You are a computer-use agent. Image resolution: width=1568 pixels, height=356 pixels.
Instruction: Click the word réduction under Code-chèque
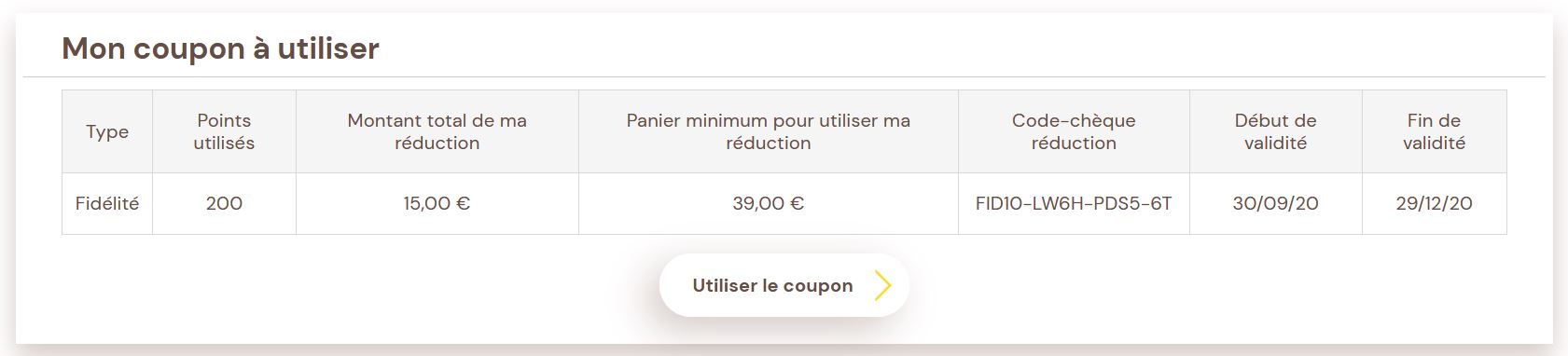[1074, 143]
